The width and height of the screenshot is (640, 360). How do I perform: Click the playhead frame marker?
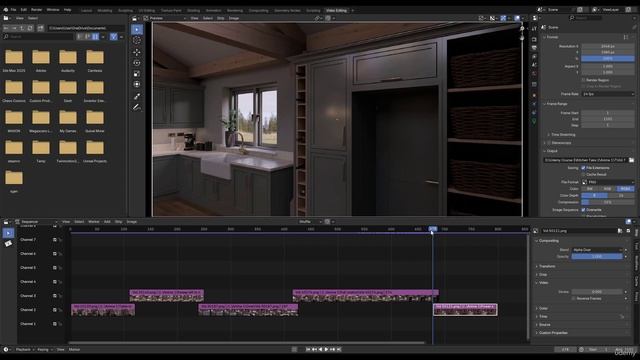433,229
